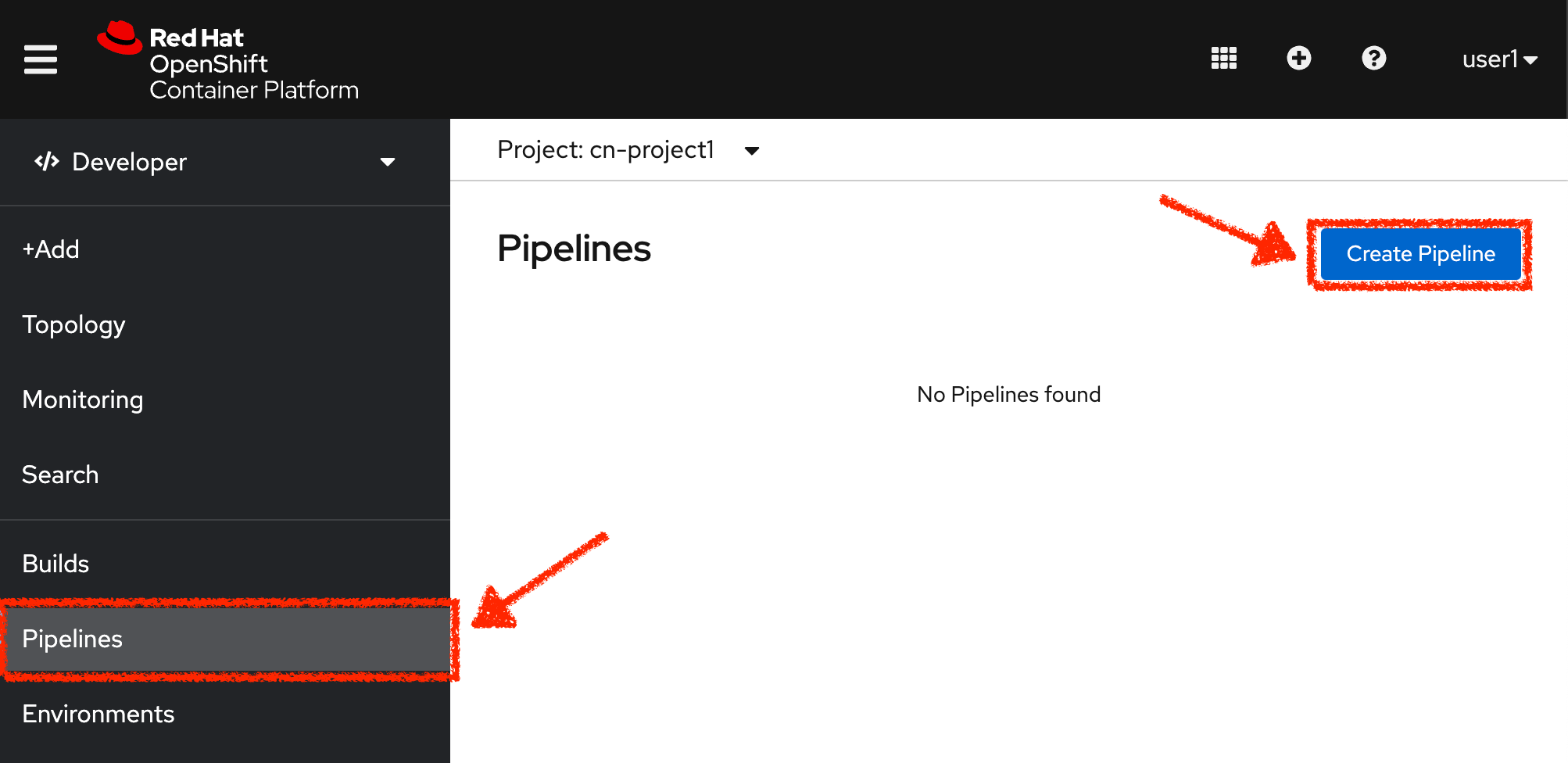Click the Create Pipeline button
The image size is (1568, 763).
[1420, 254]
